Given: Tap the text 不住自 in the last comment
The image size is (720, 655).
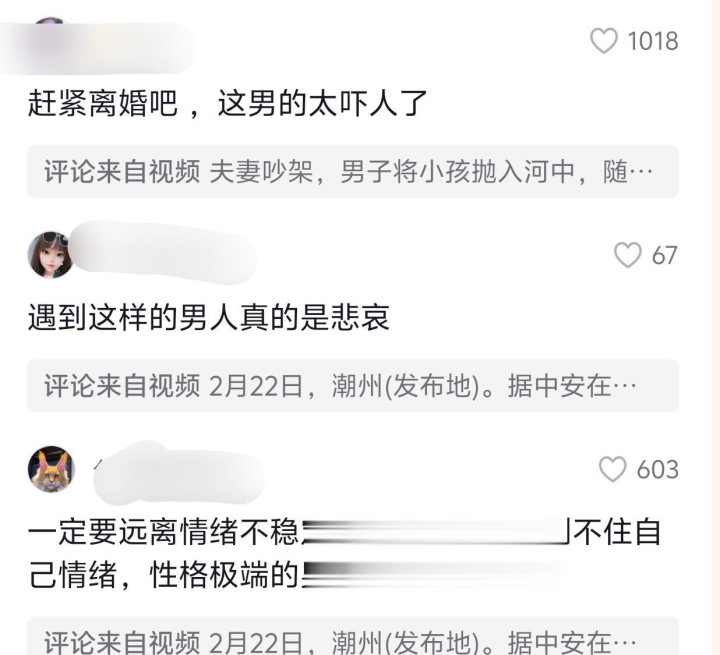Looking at the screenshot, I should (x=617, y=532).
